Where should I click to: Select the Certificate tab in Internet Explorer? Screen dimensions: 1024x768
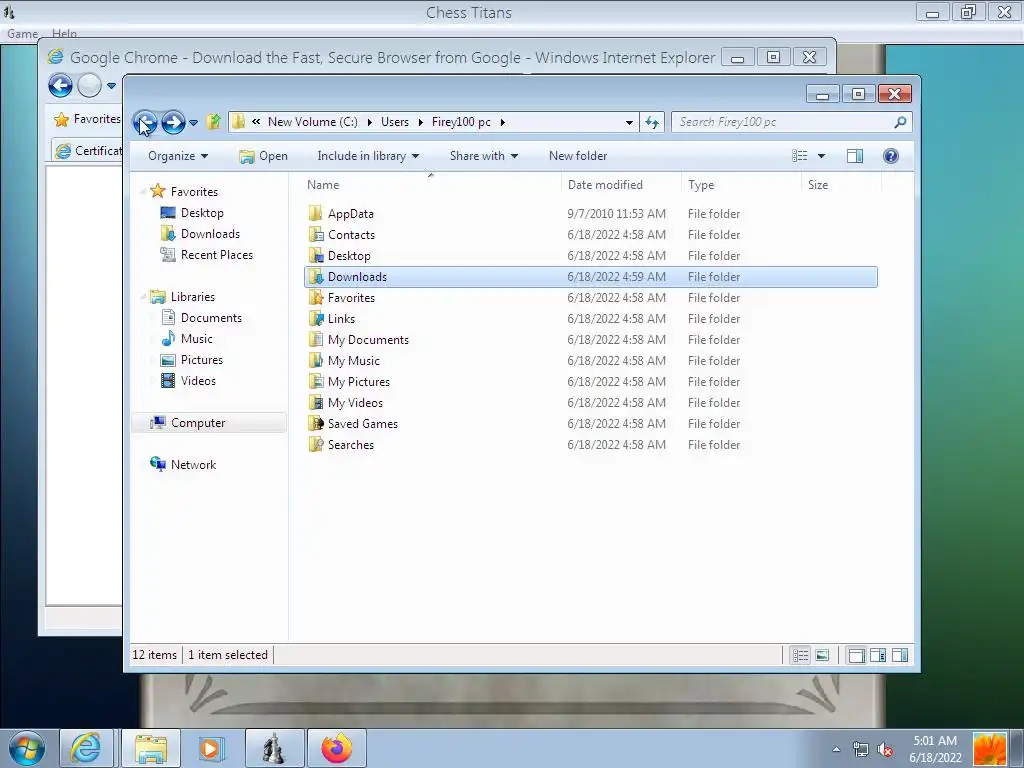(88, 151)
